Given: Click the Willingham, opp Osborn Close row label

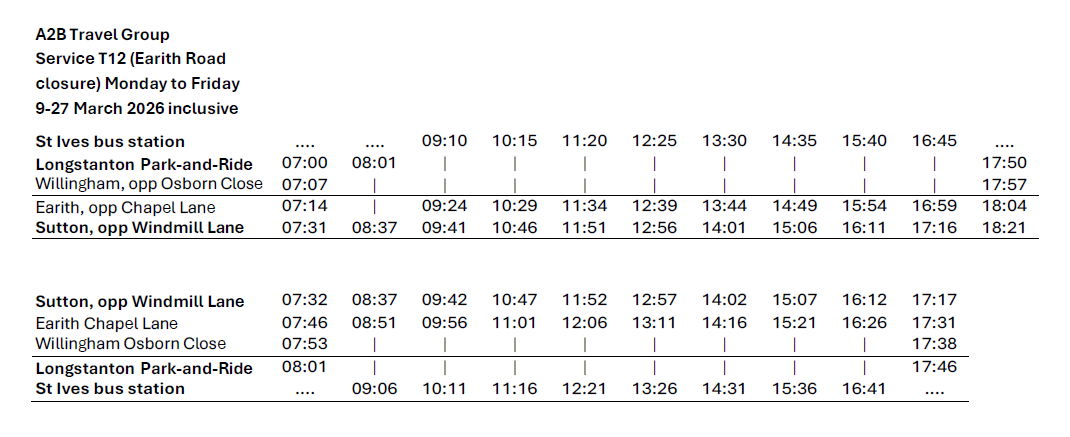Looking at the screenshot, I should [149, 184].
